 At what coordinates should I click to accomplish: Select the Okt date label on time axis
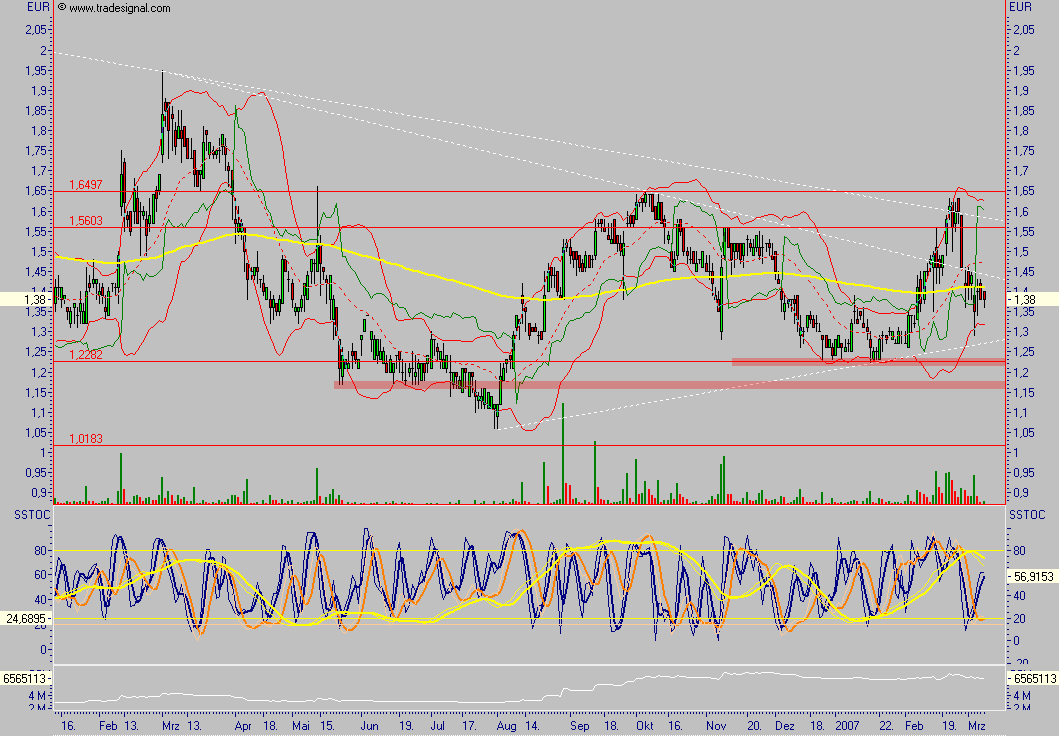pyautogui.click(x=644, y=725)
